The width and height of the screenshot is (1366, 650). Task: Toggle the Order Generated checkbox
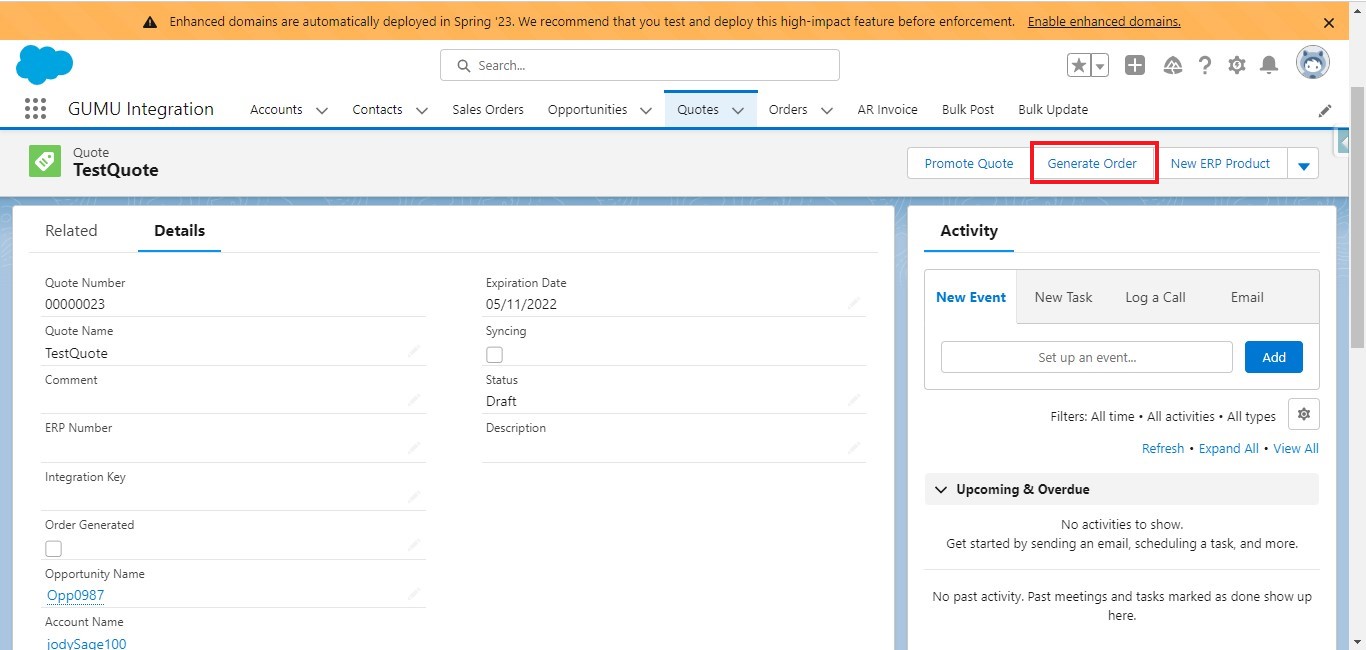click(53, 548)
